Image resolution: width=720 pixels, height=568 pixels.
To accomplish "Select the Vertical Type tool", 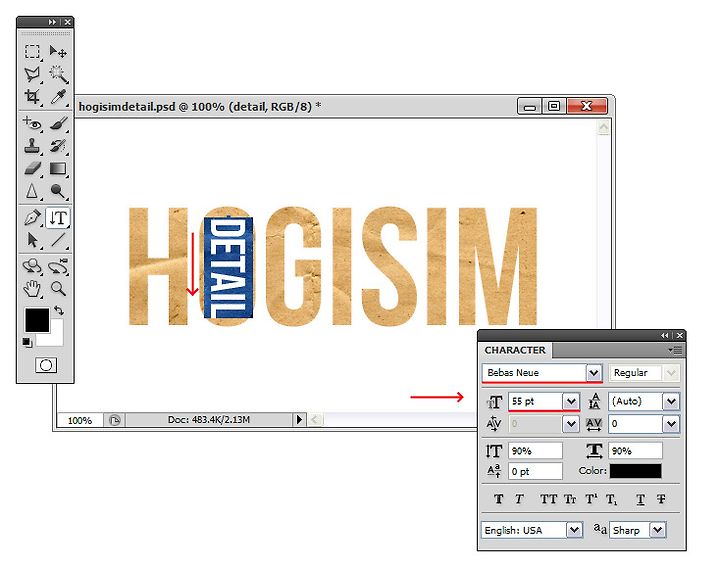I will pyautogui.click(x=58, y=218).
